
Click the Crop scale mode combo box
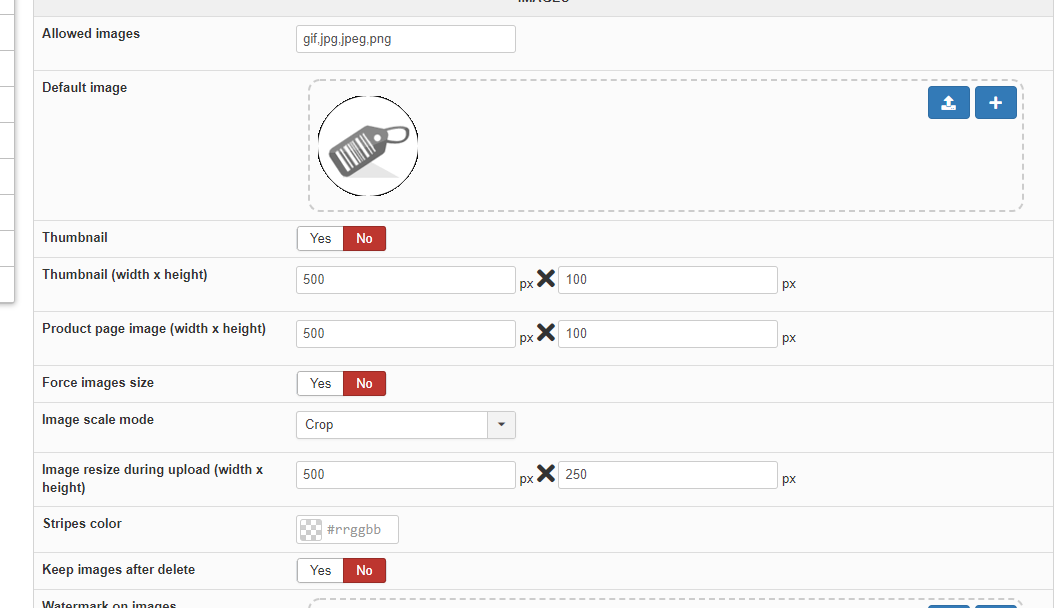pos(392,425)
